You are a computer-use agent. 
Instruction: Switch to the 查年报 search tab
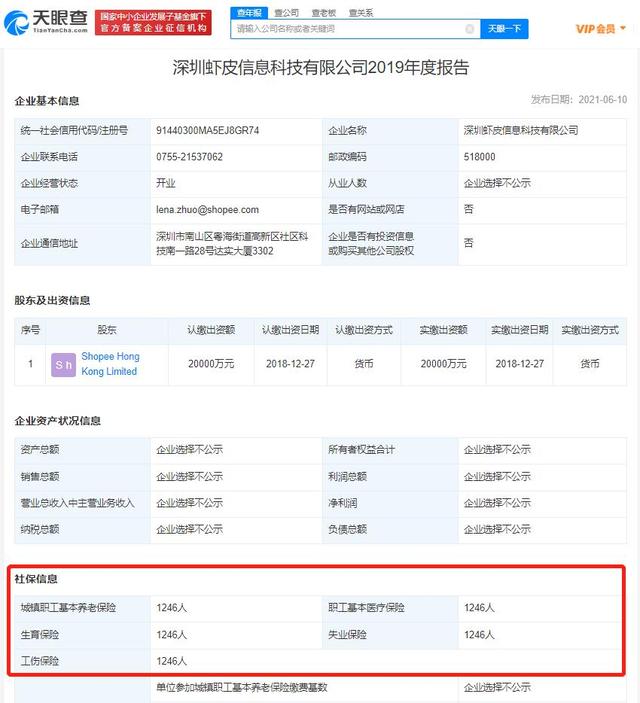(x=249, y=13)
